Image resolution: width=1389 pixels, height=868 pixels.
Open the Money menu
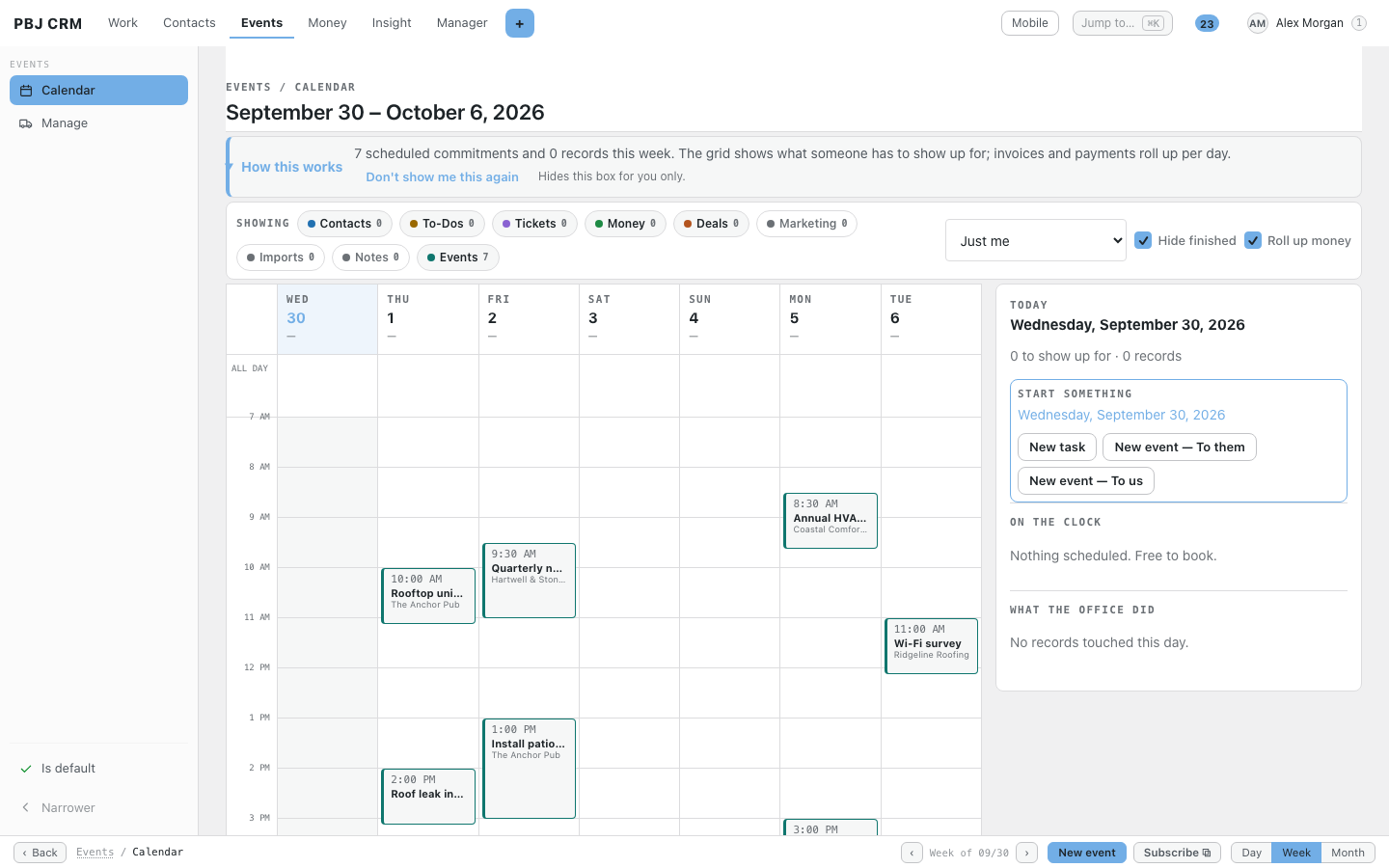pos(327,22)
